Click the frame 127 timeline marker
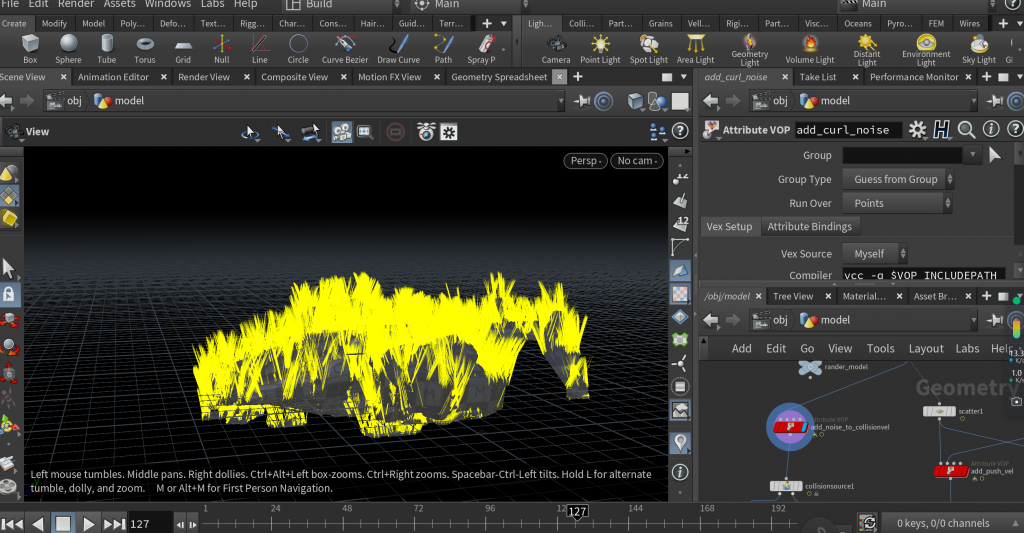The image size is (1024, 533). (x=577, y=511)
